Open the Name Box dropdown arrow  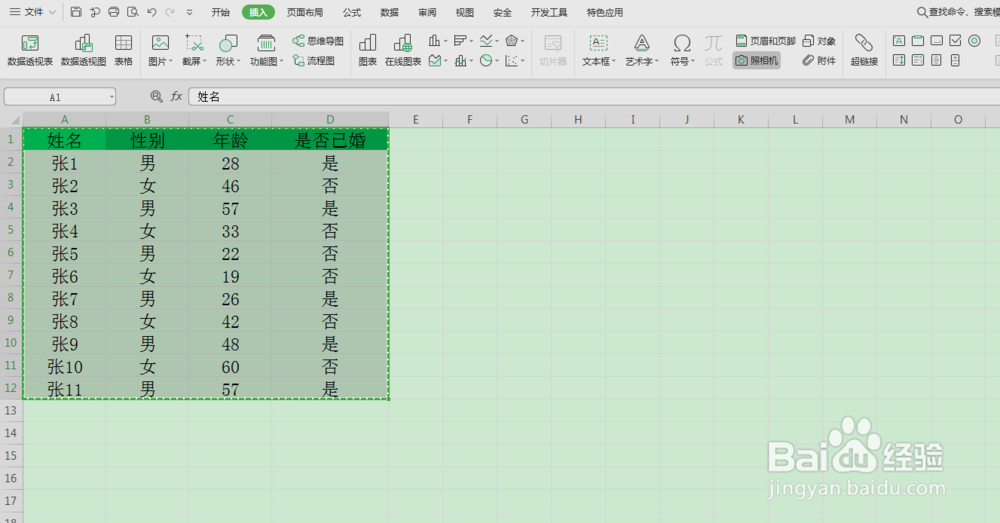(x=112, y=97)
